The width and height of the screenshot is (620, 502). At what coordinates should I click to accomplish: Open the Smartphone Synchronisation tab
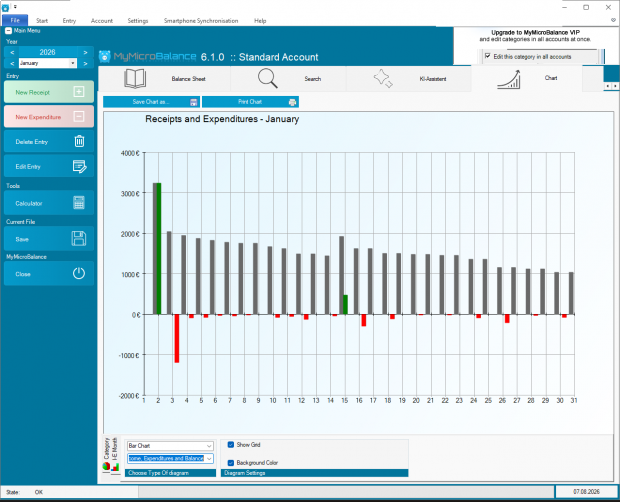click(201, 21)
